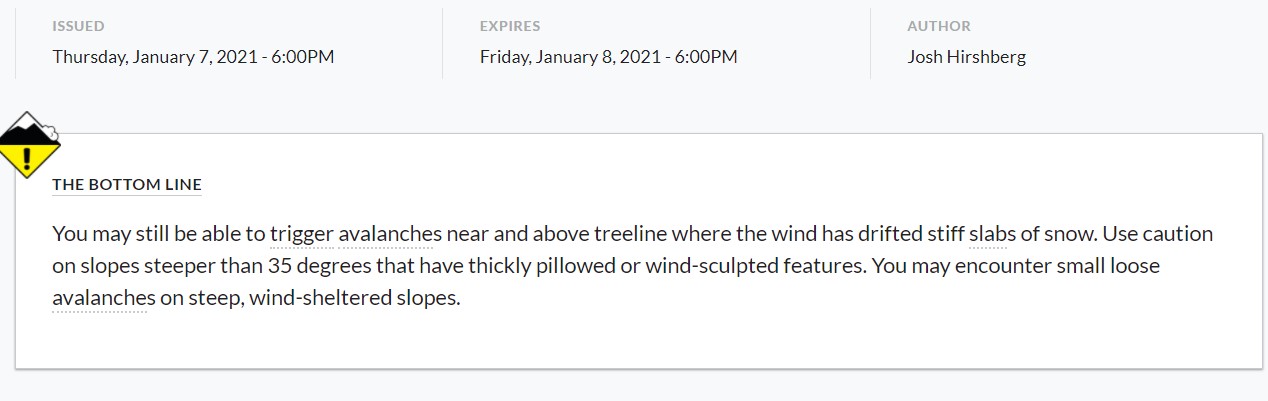1268x401 pixels.
Task: Click the black exclamation mark in danger icon
Action: [29, 158]
